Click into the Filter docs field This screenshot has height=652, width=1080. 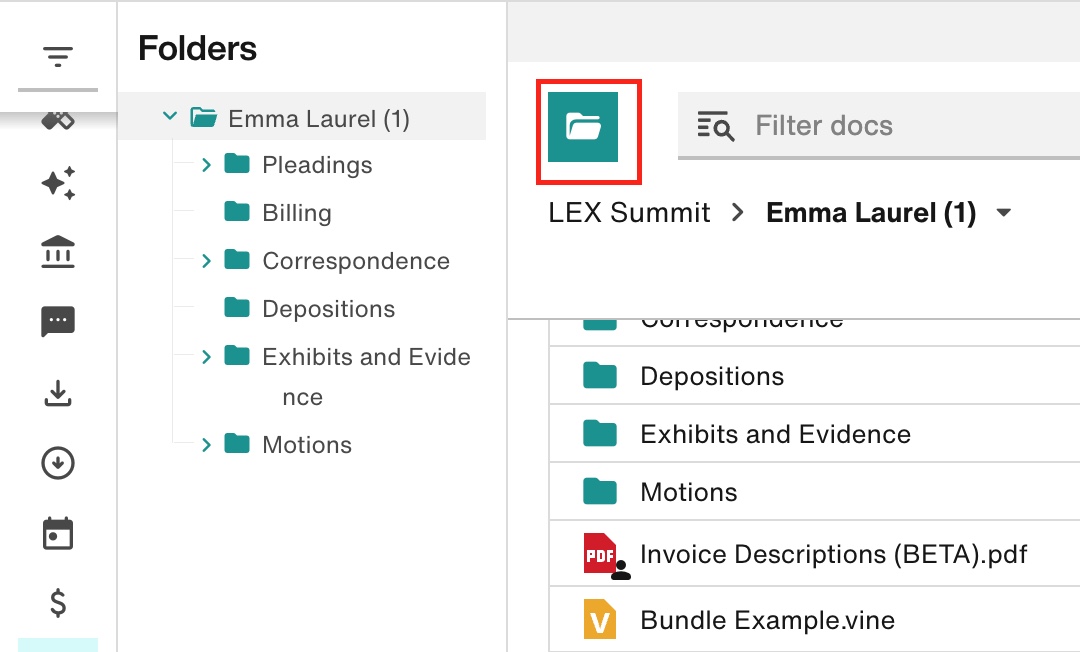point(879,126)
